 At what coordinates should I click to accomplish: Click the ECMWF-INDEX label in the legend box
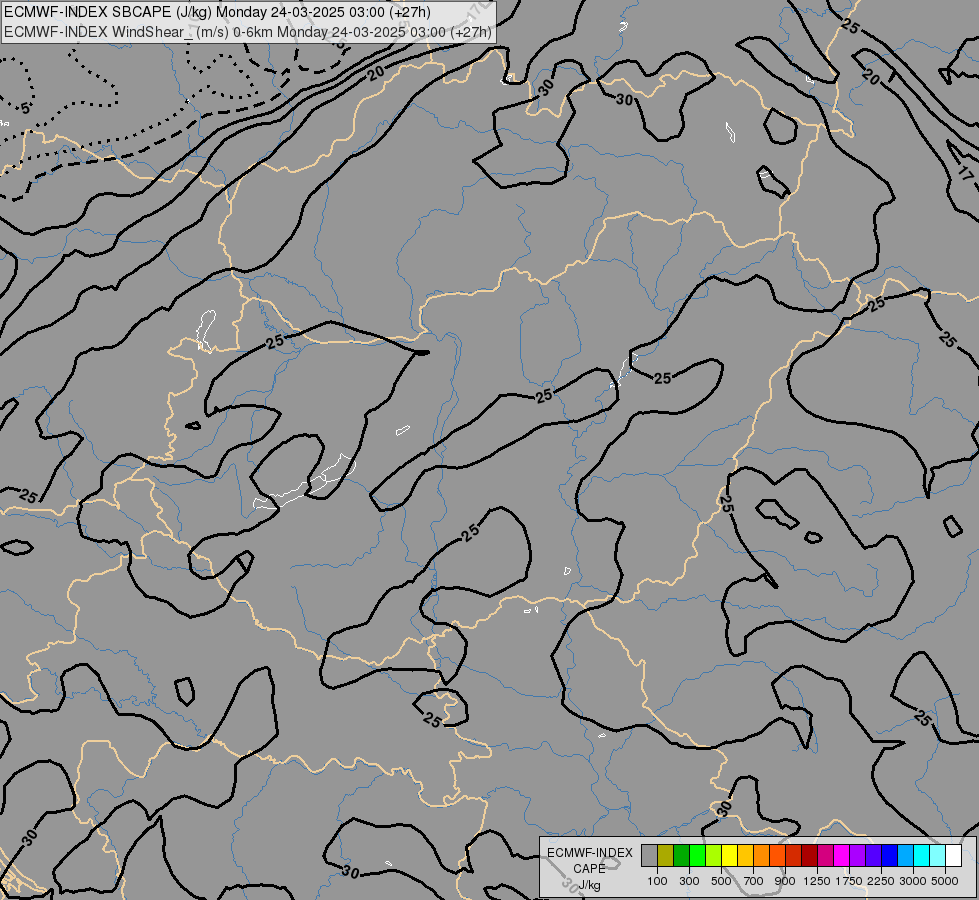(589, 853)
